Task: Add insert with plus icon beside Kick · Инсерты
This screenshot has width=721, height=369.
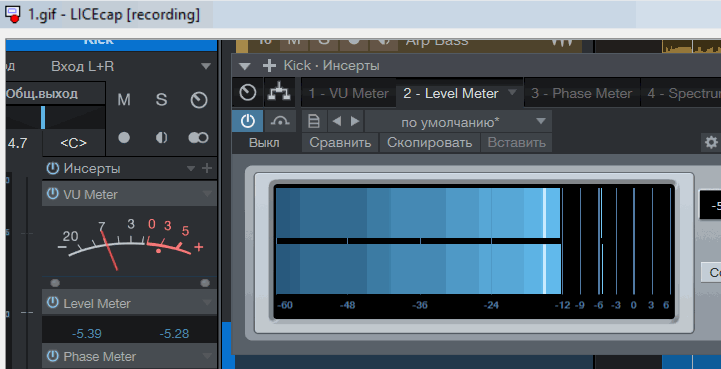Action: click(x=269, y=66)
